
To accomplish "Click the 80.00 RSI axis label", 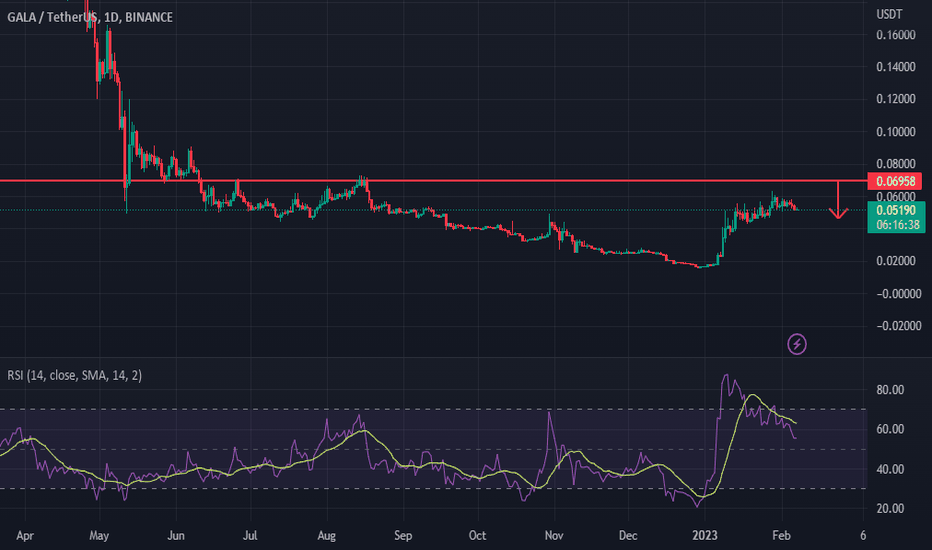I will click(x=890, y=390).
